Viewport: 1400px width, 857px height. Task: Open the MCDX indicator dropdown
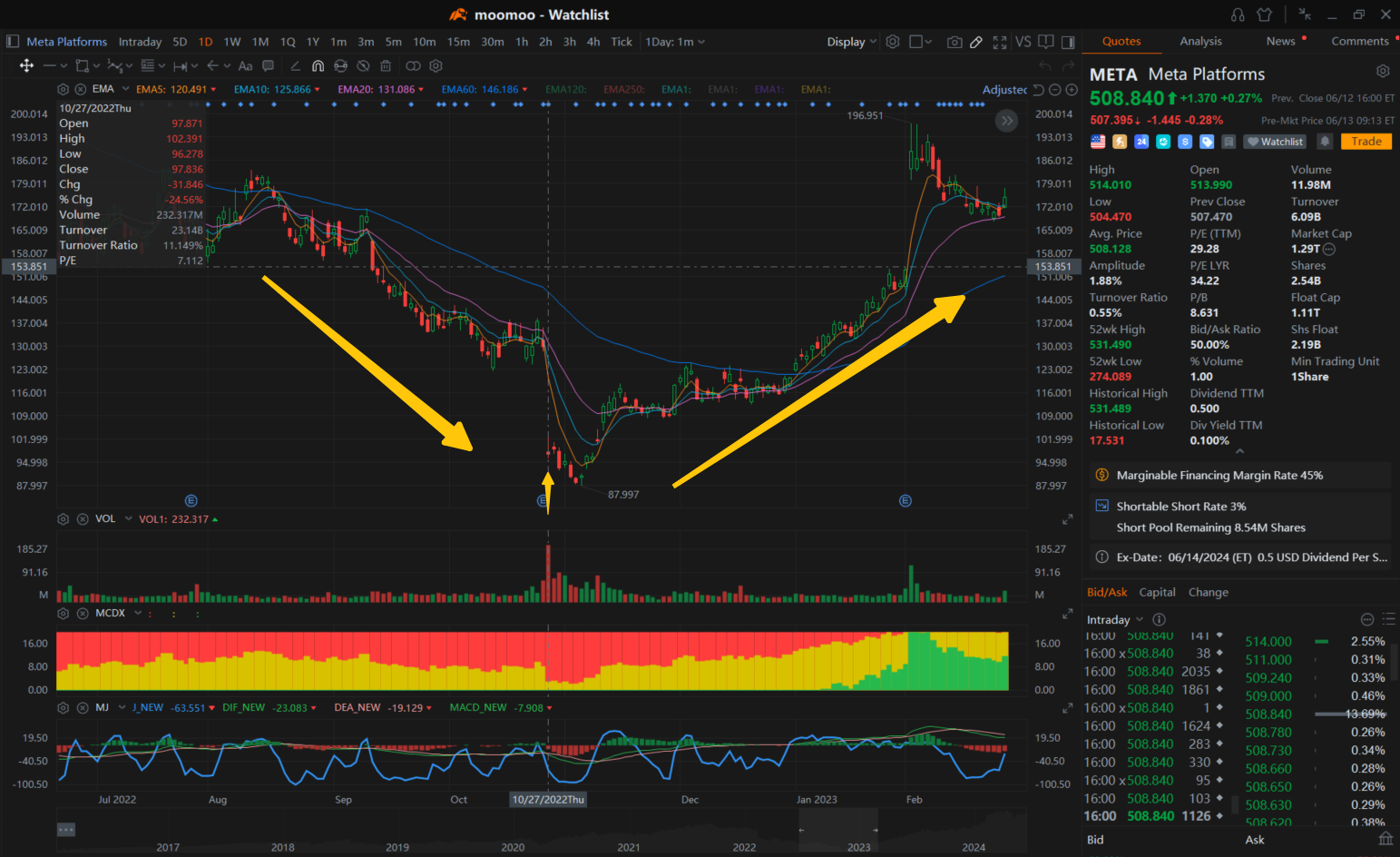click(x=138, y=613)
